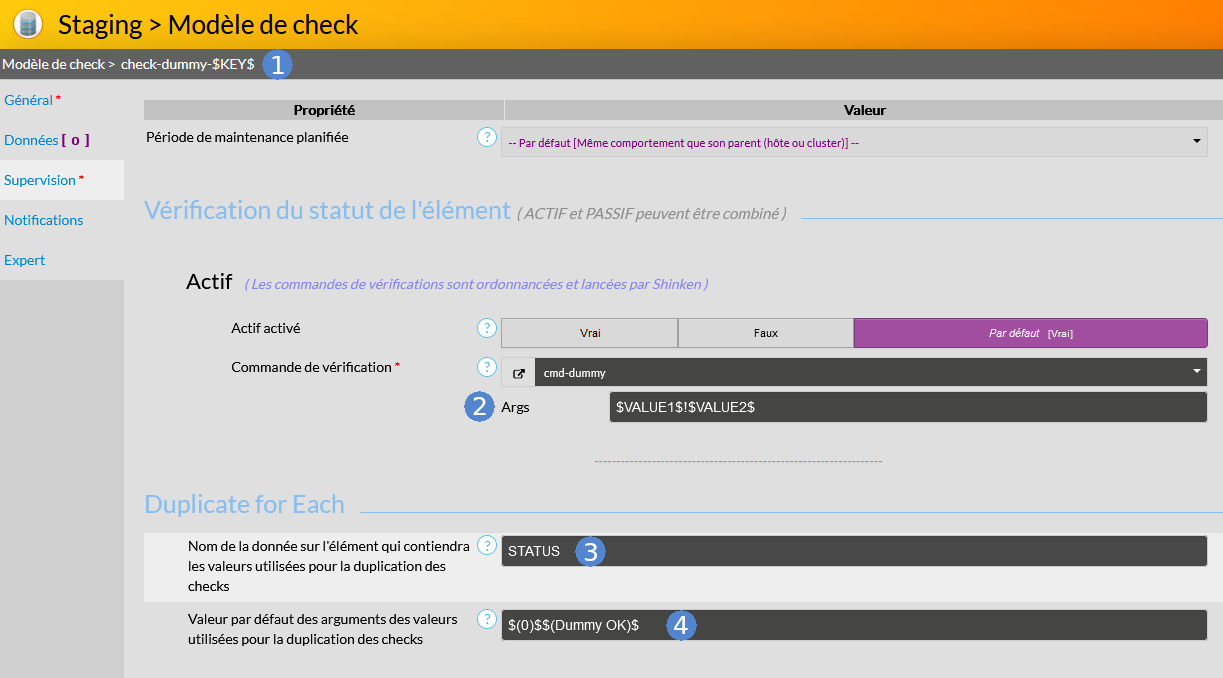Go to the Notifications tab
This screenshot has width=1223, height=678.
43,220
